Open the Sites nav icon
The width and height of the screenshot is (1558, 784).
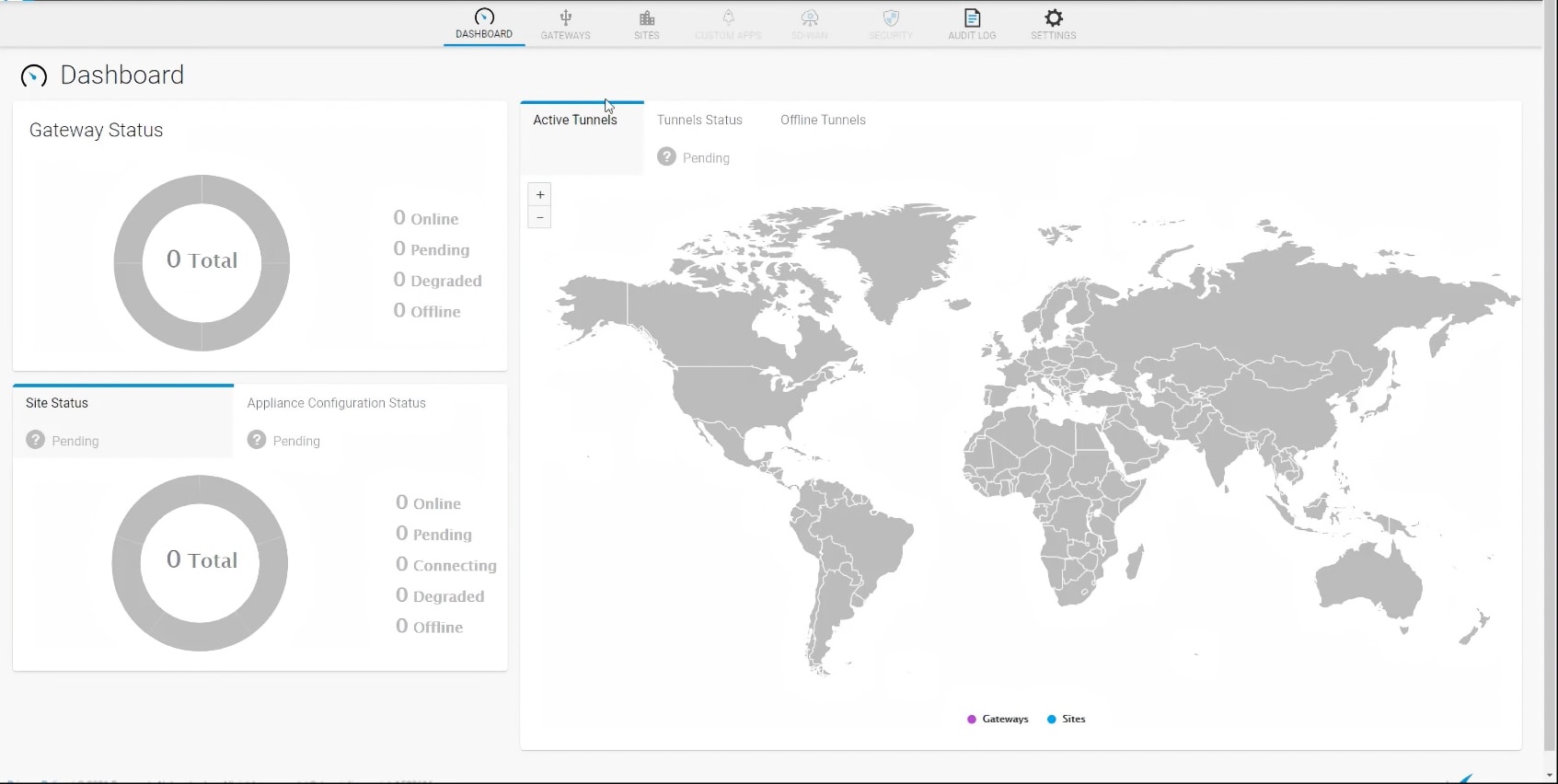(x=647, y=17)
